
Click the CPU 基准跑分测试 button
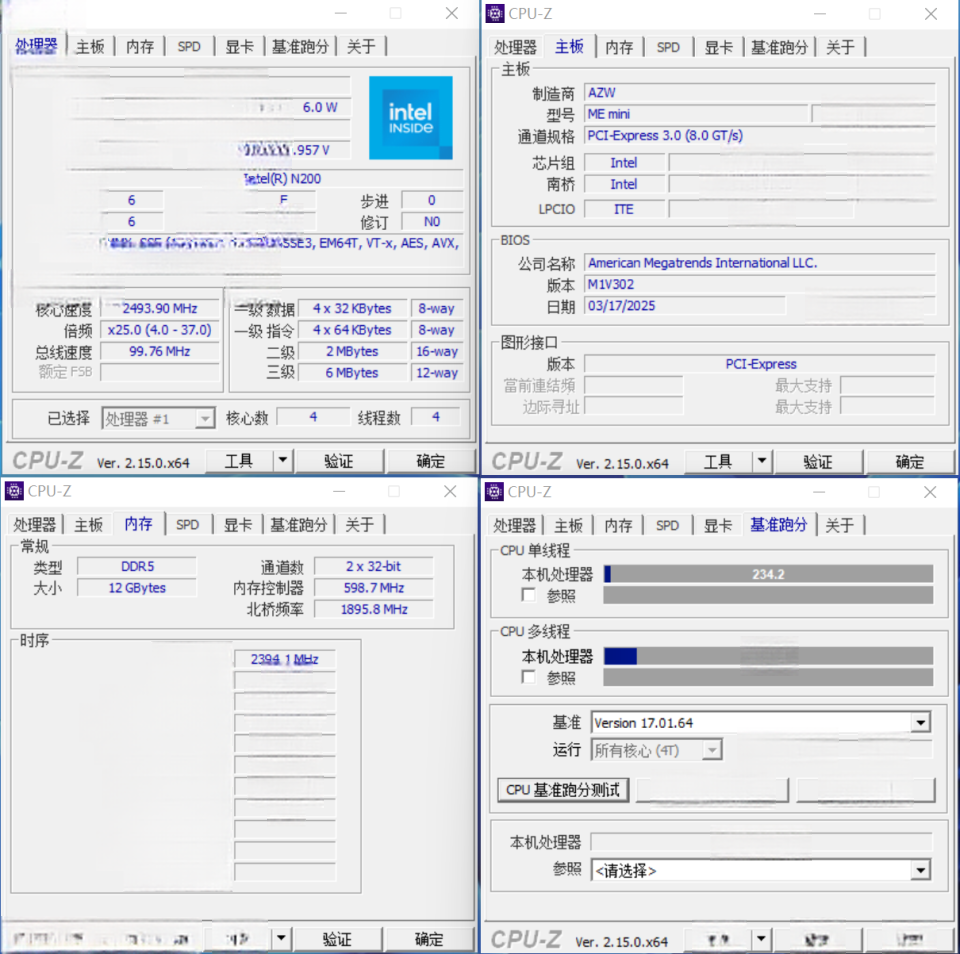[x=563, y=790]
